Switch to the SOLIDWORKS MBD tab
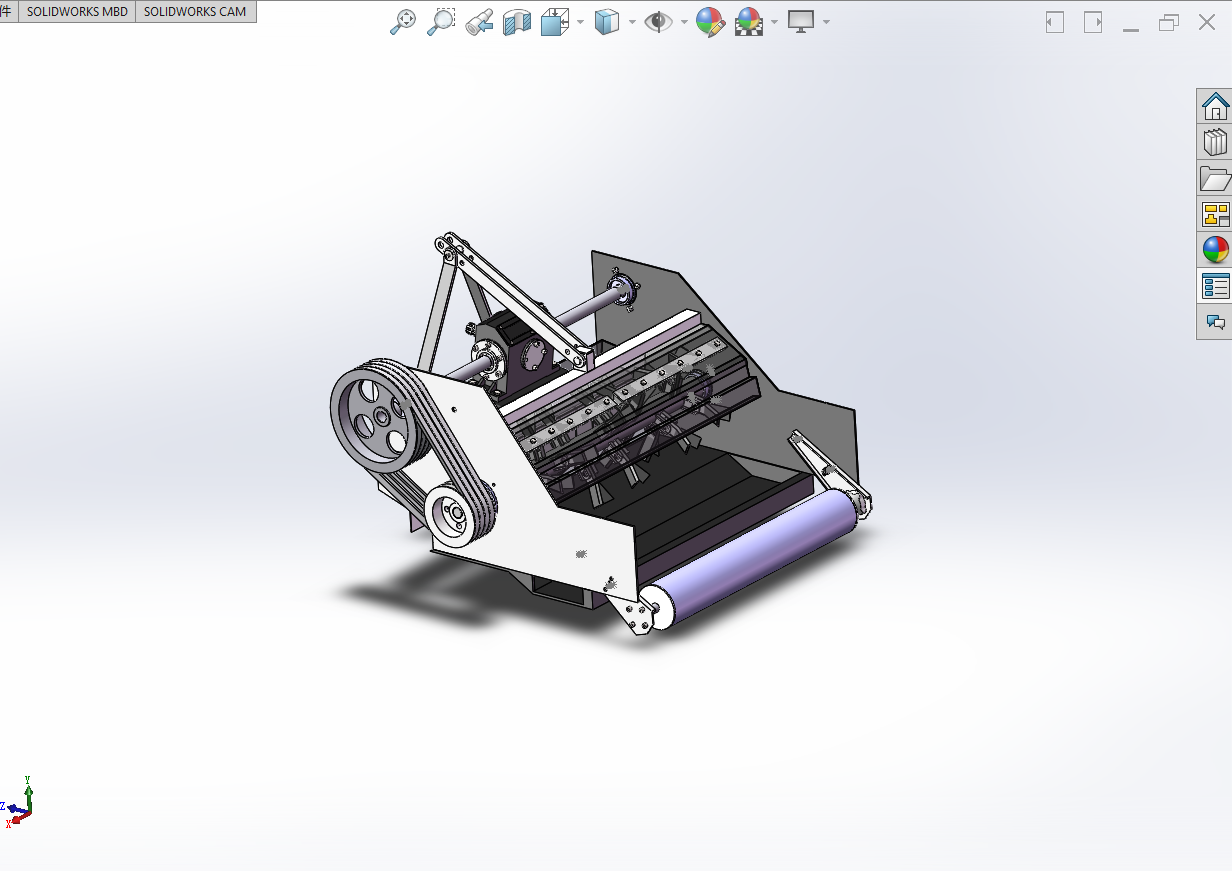1232x871 pixels. (x=77, y=12)
